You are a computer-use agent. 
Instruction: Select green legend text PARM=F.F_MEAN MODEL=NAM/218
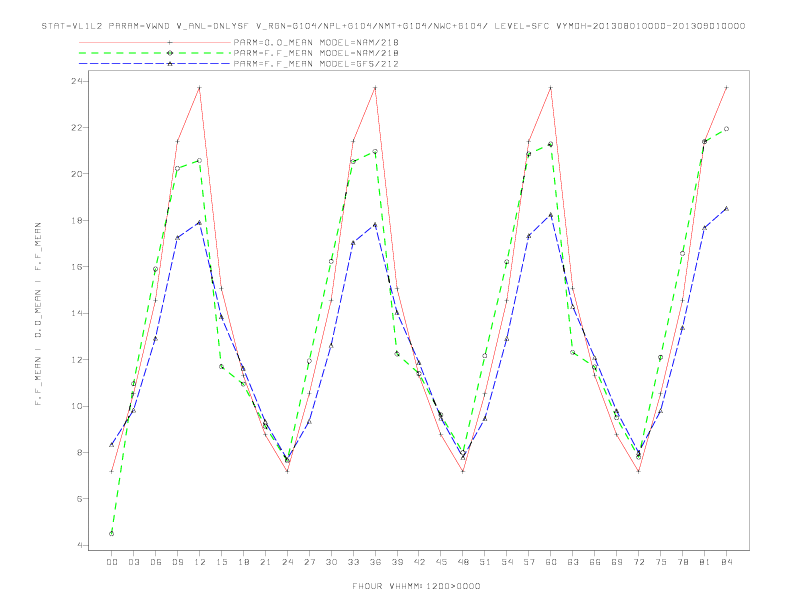(x=316, y=53)
